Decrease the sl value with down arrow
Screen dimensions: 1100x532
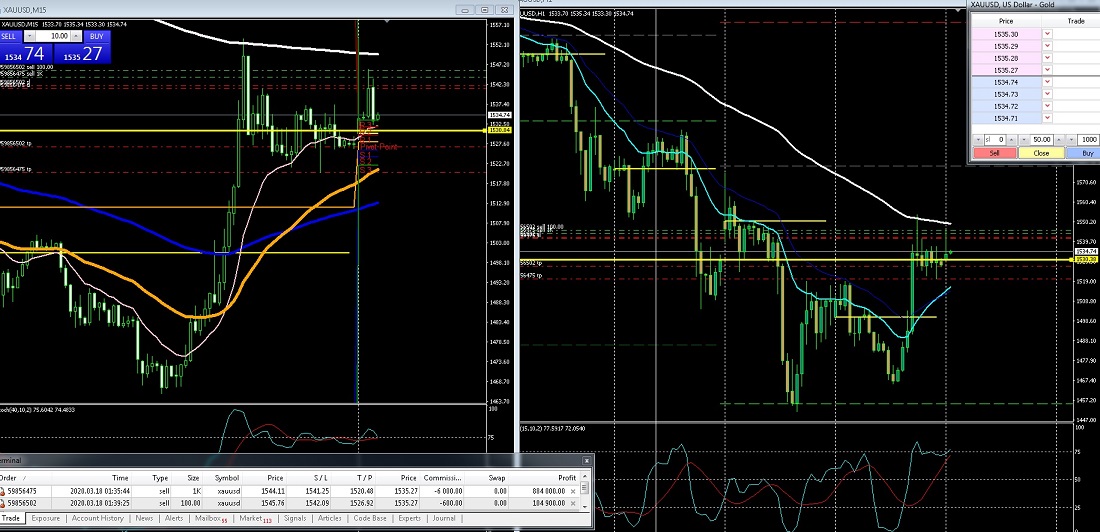pos(979,140)
